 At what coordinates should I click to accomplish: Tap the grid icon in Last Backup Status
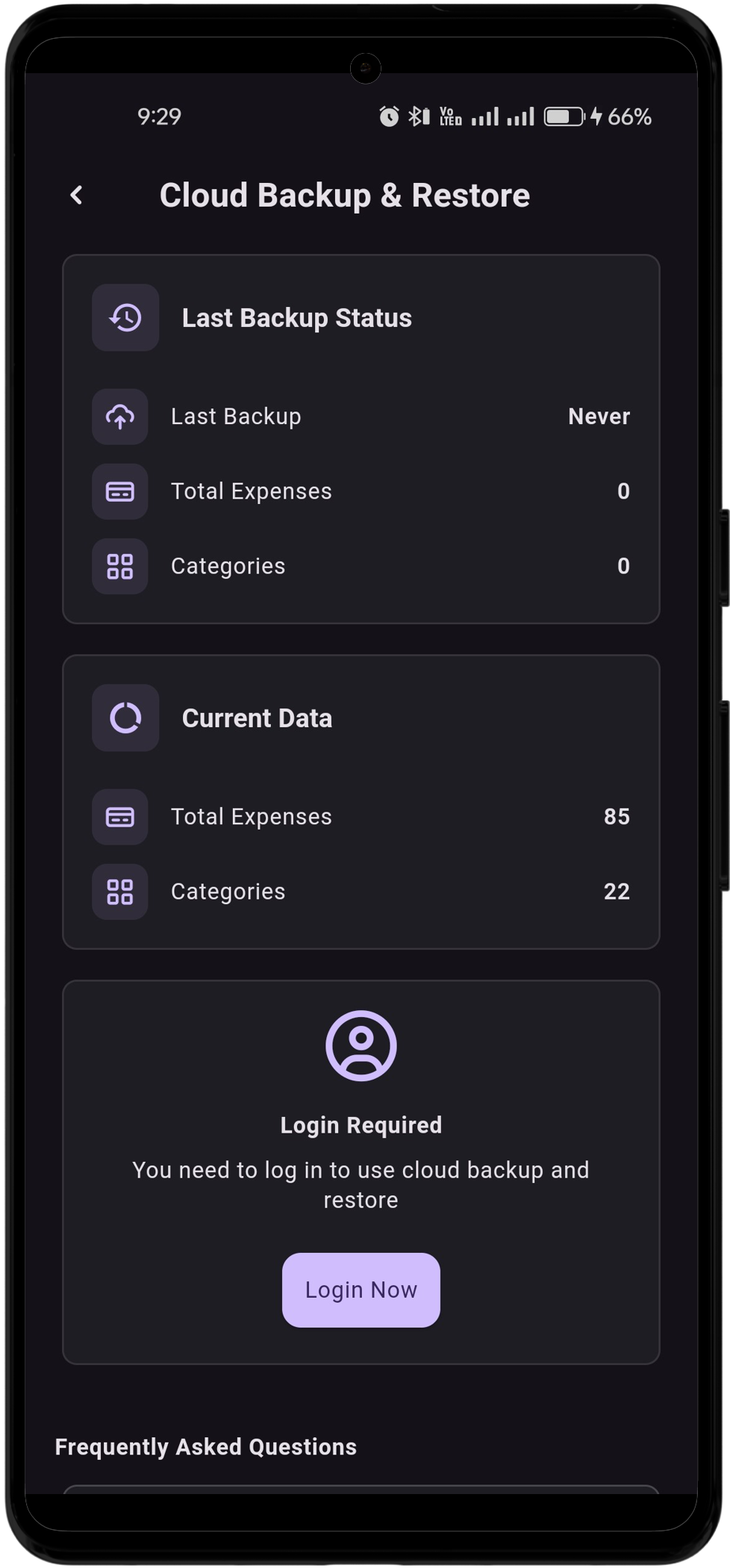(120, 566)
